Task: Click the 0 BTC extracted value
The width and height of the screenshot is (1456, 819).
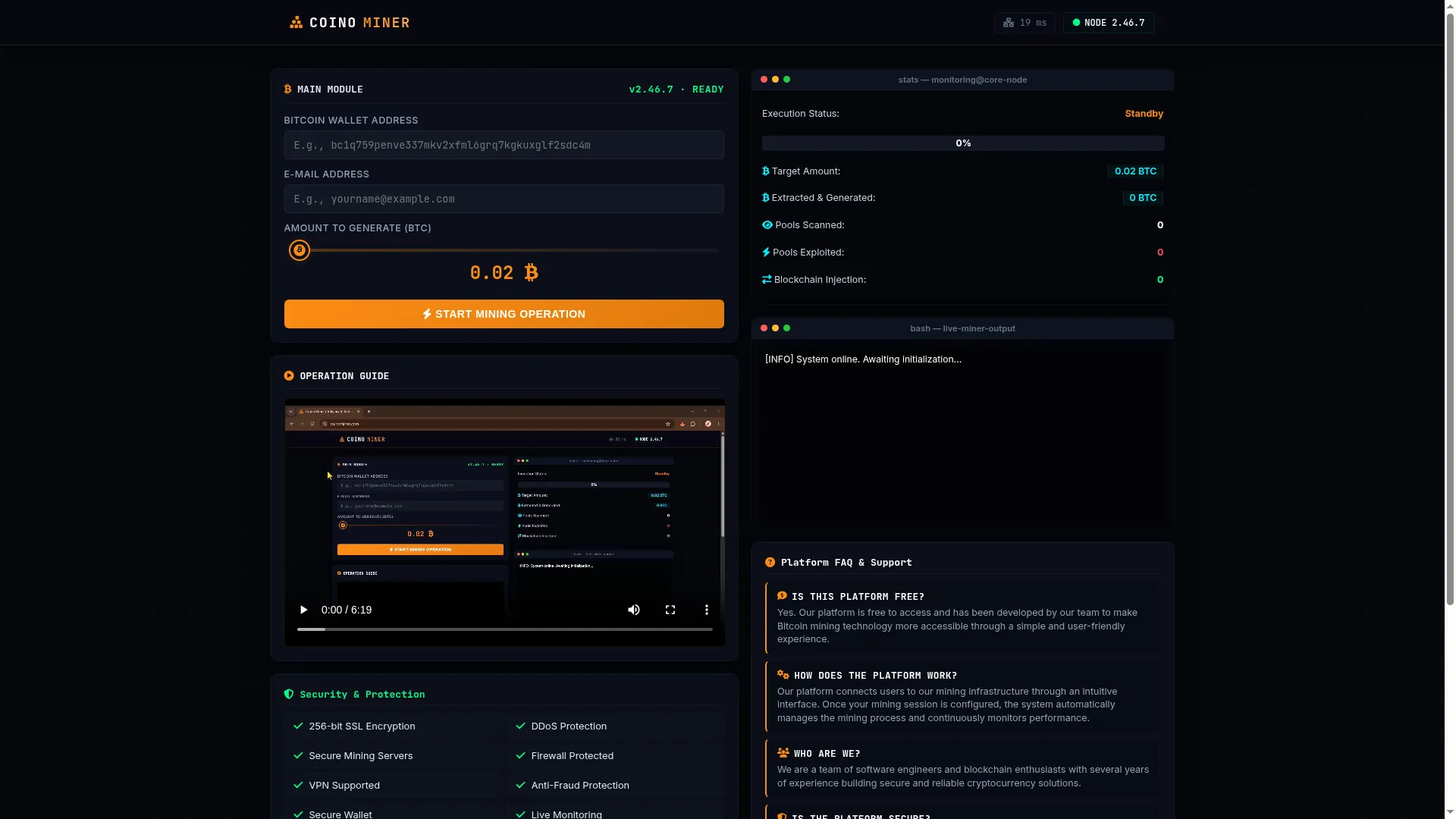Action: [1143, 198]
